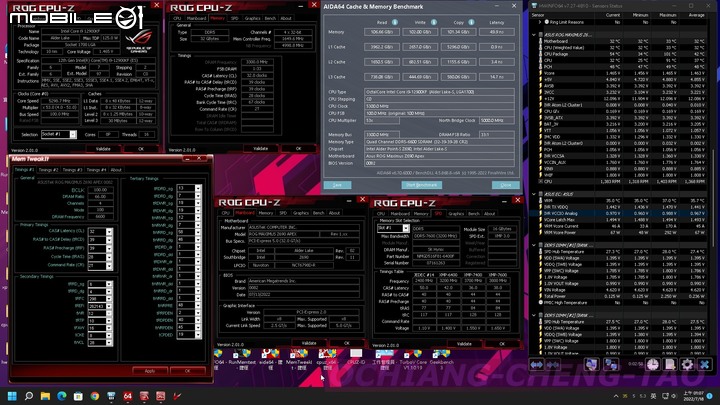The height and width of the screenshot is (405, 720).
Task: Open RAS# to CAS# Delay dropdown in MemTweakIt
Action: pyautogui.click(x=109, y=240)
